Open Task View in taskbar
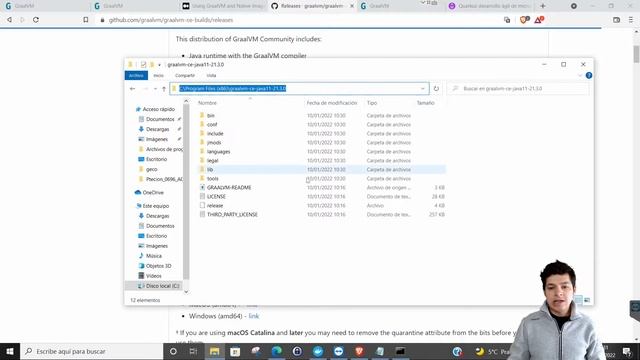This screenshot has width=640, height=360. (193, 351)
